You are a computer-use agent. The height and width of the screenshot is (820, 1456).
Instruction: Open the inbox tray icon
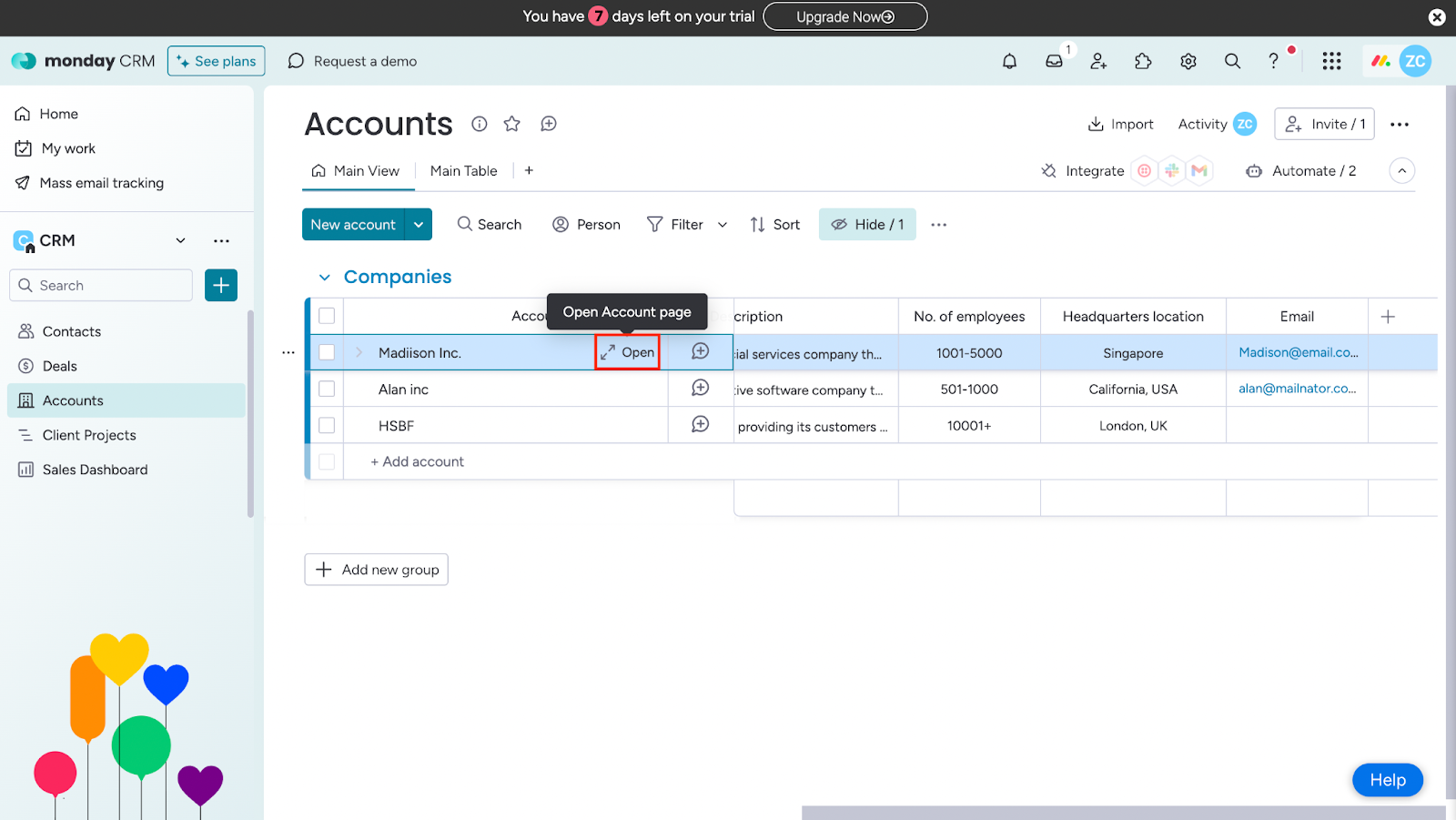tap(1054, 61)
